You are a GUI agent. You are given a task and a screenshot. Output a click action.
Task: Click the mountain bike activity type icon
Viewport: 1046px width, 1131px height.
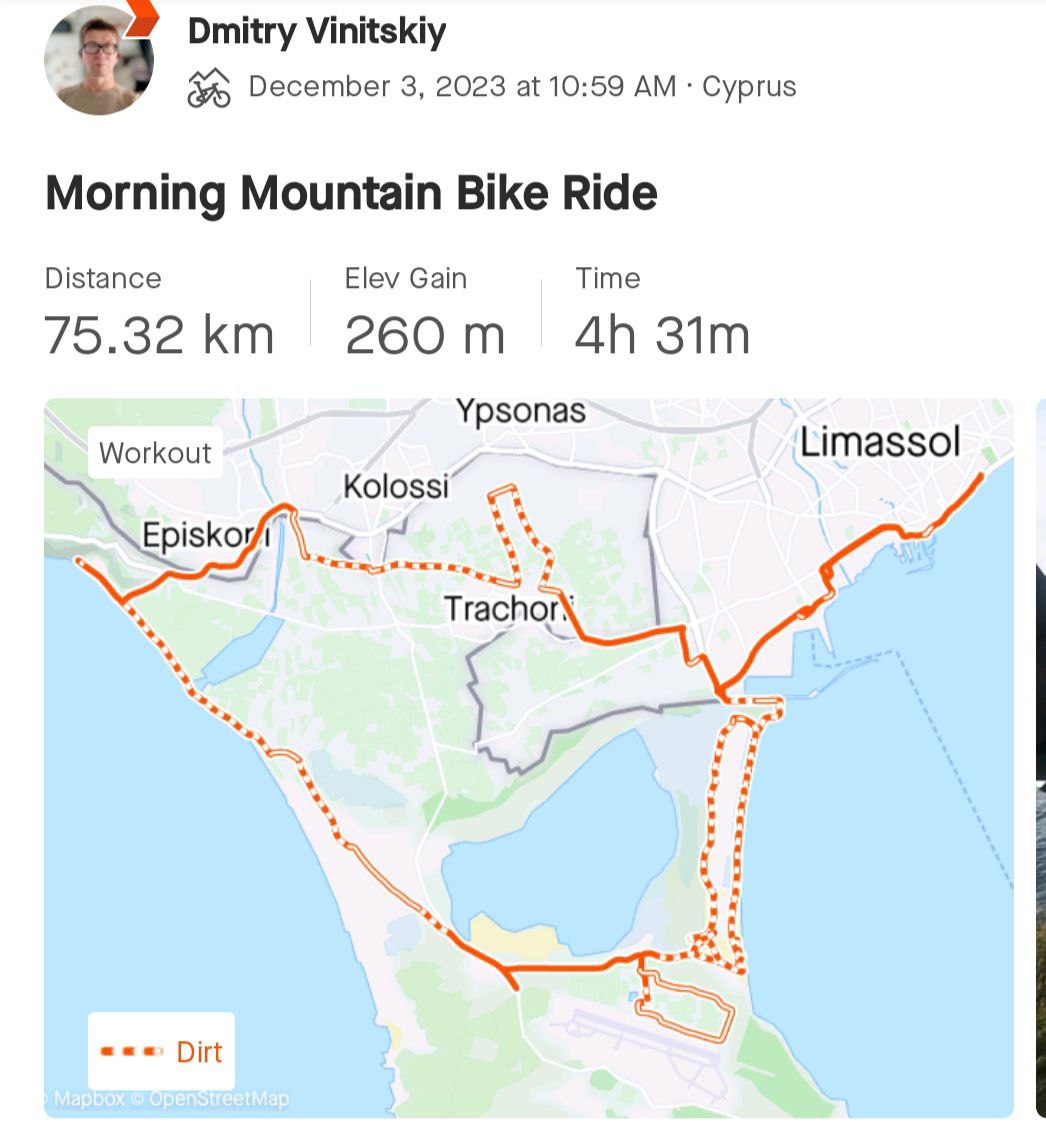[x=209, y=89]
